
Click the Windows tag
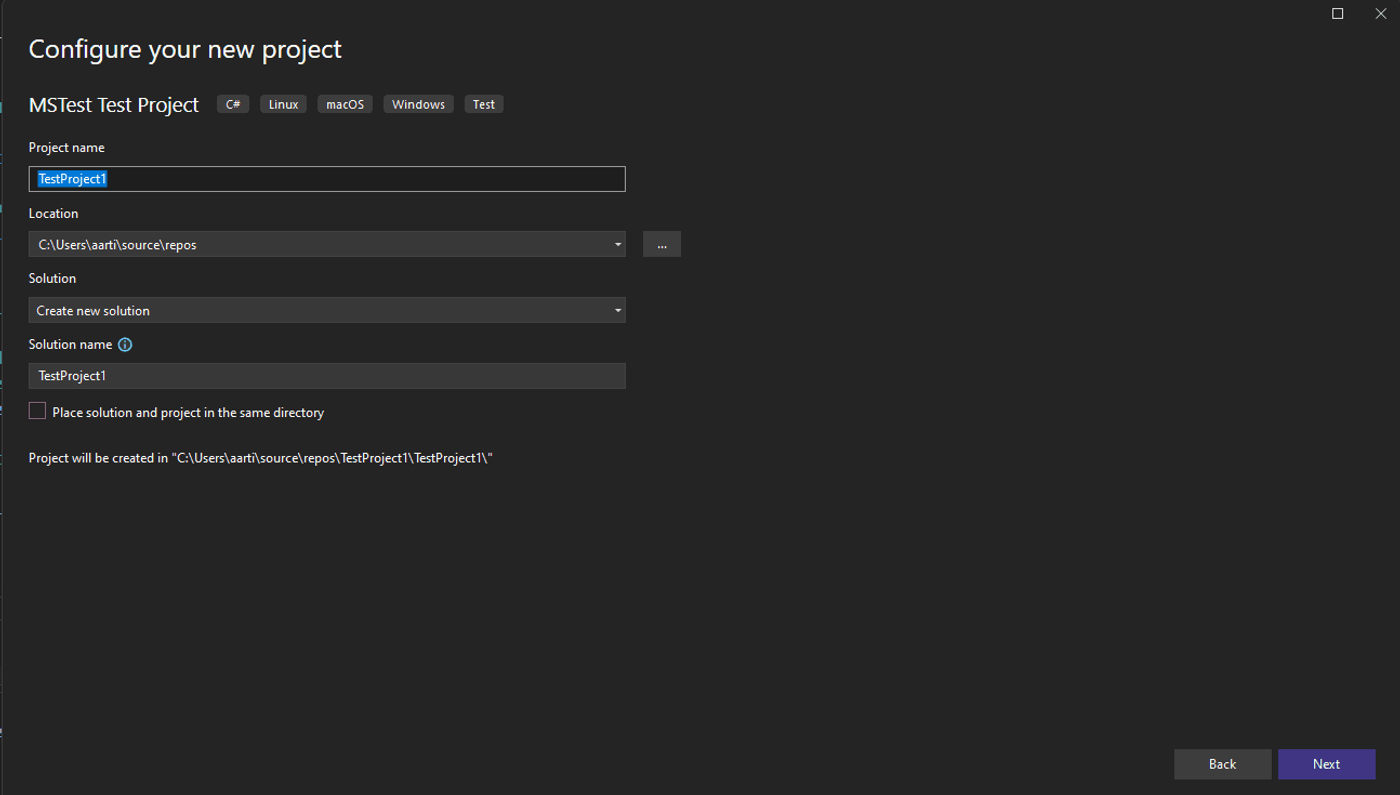(418, 104)
